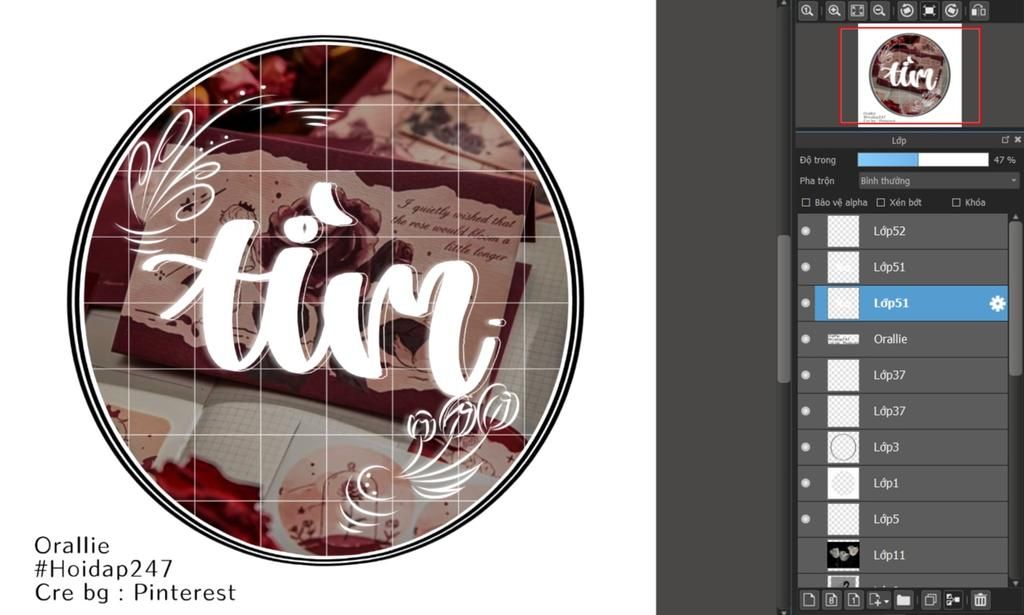Click the Lớp5 layer thumbnail
This screenshot has width=1024, height=615.
843,519
